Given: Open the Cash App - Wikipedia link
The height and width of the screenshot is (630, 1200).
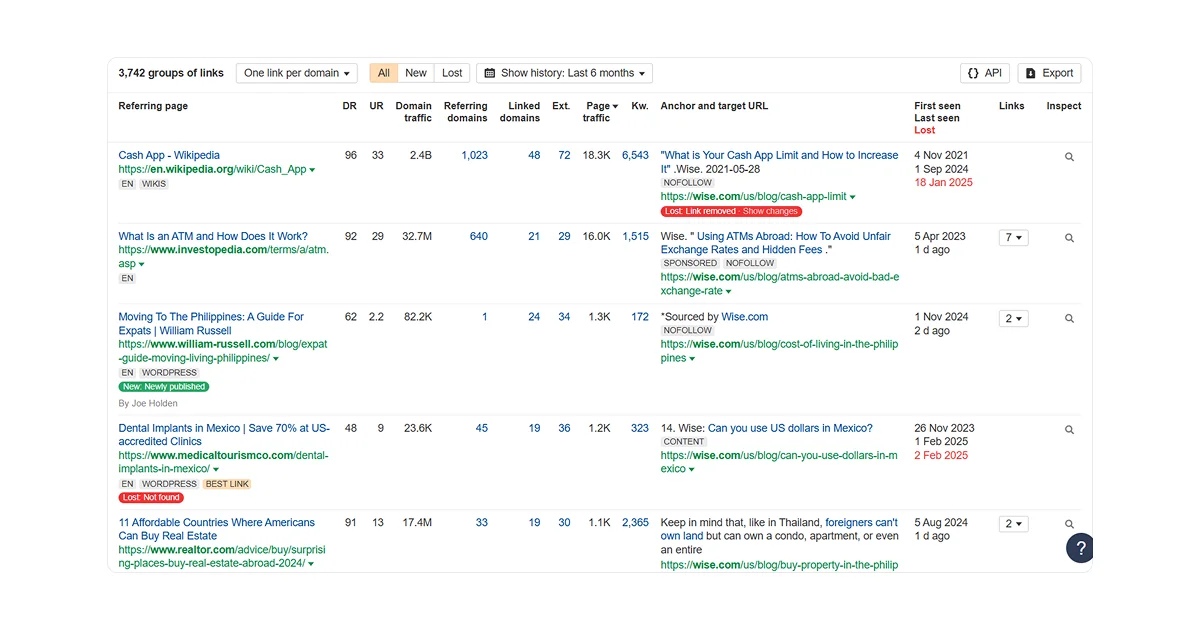Looking at the screenshot, I should [x=169, y=156].
